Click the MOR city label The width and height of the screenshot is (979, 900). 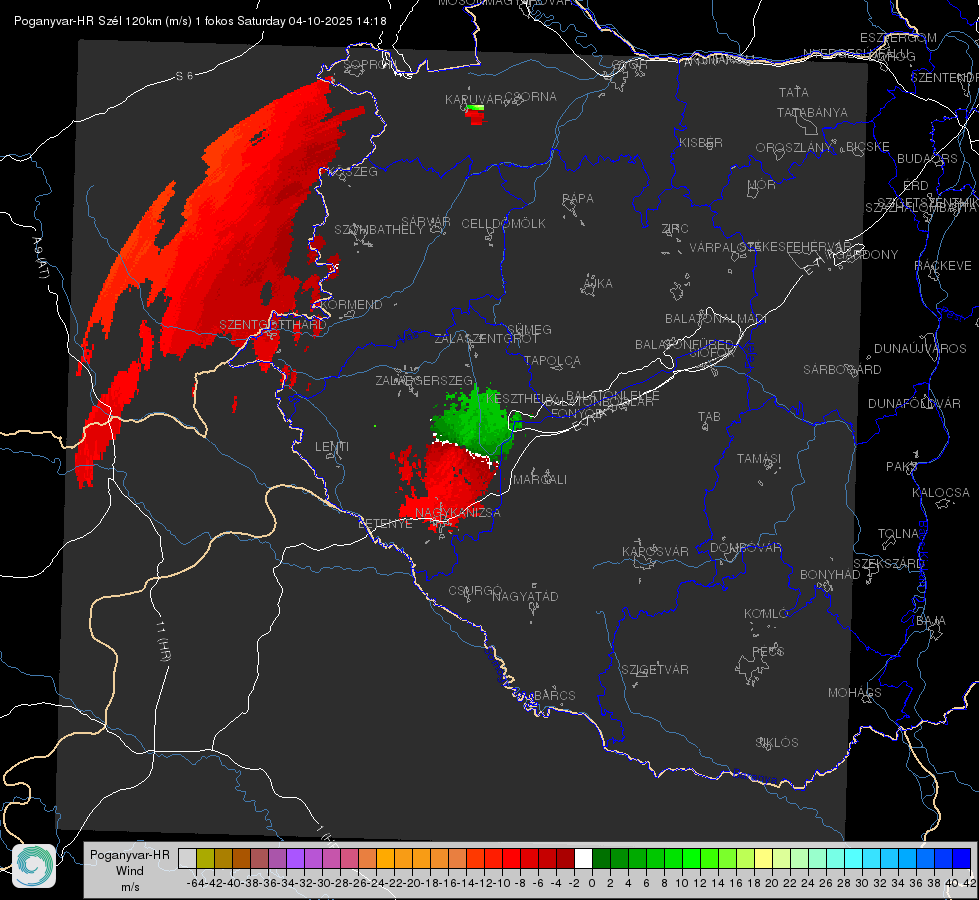(x=762, y=184)
